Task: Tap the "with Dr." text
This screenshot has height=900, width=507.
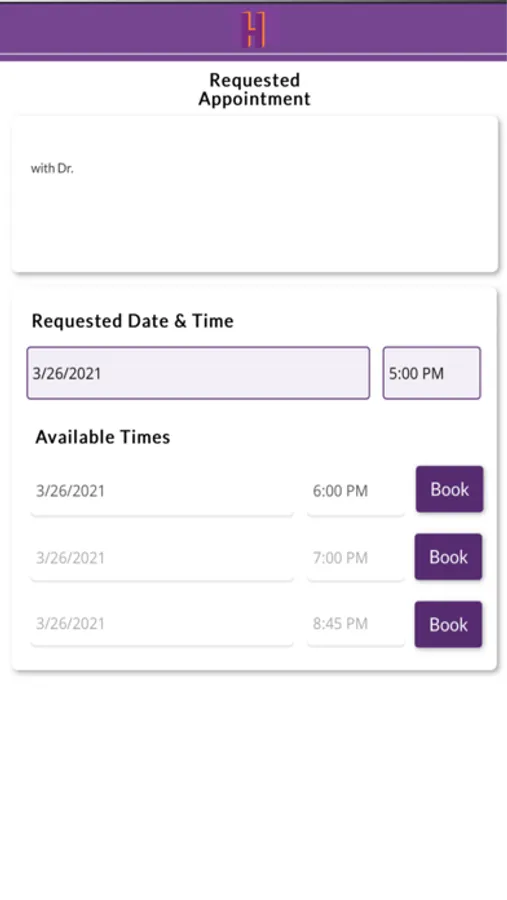Action: (x=52, y=168)
